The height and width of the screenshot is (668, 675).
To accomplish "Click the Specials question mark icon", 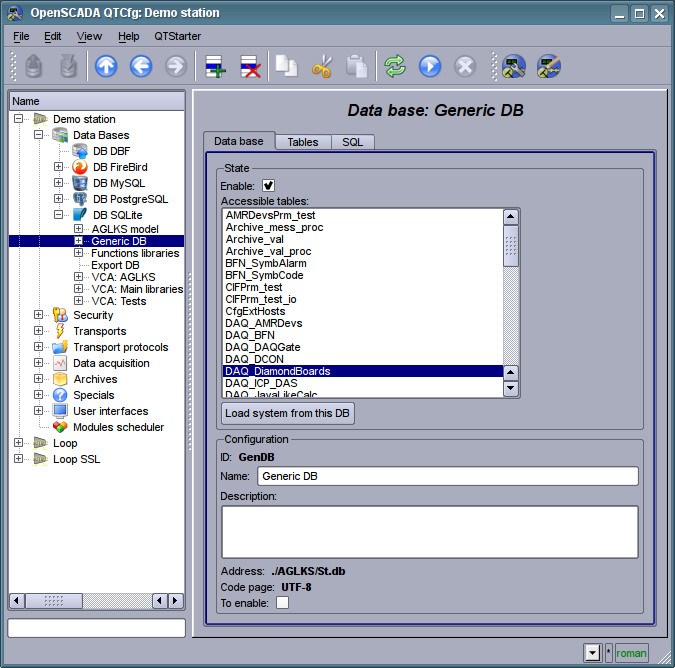I will point(60,395).
